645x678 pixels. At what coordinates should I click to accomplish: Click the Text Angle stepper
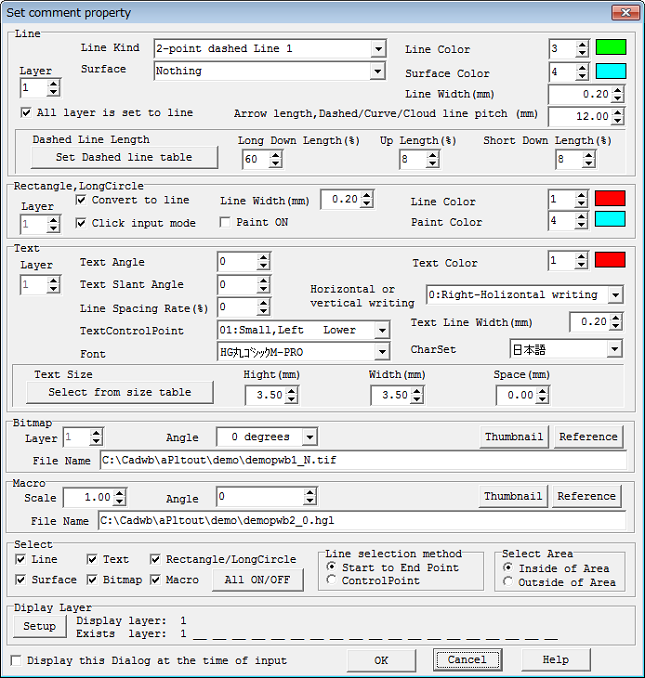coord(263,262)
